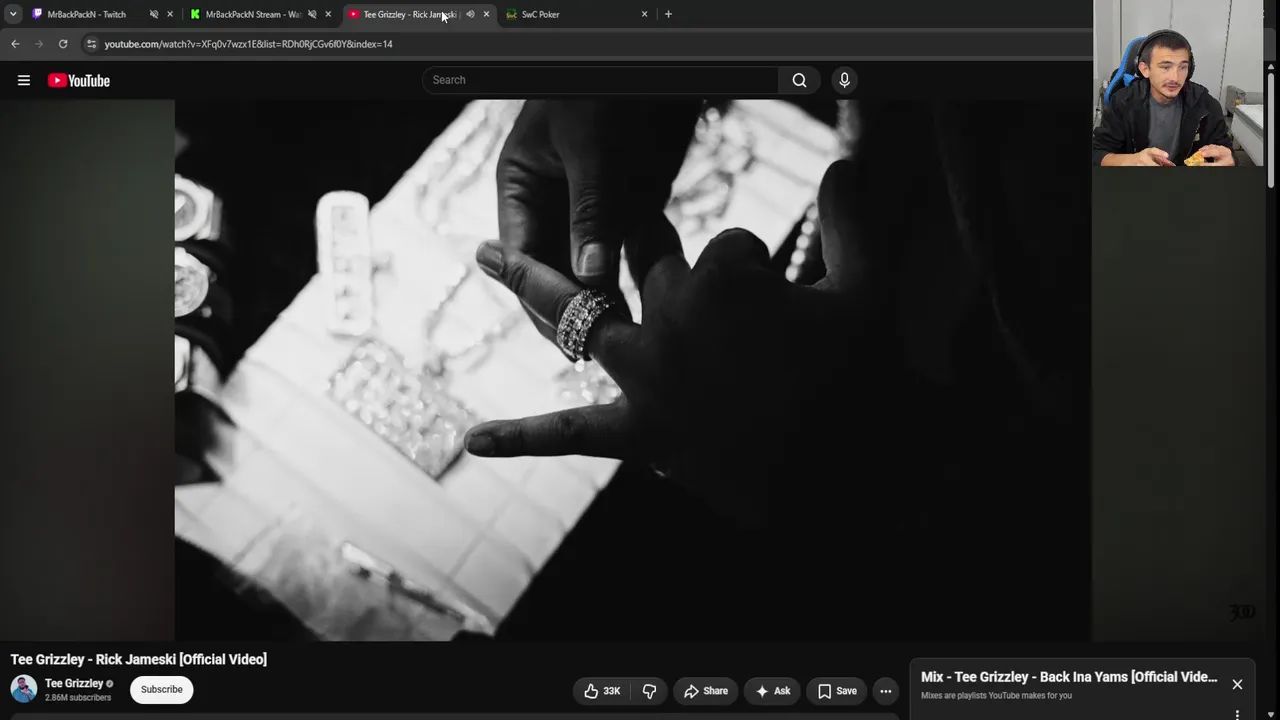Image resolution: width=1280 pixels, height=720 pixels.
Task: Focus the YouTube search box
Action: [600, 80]
